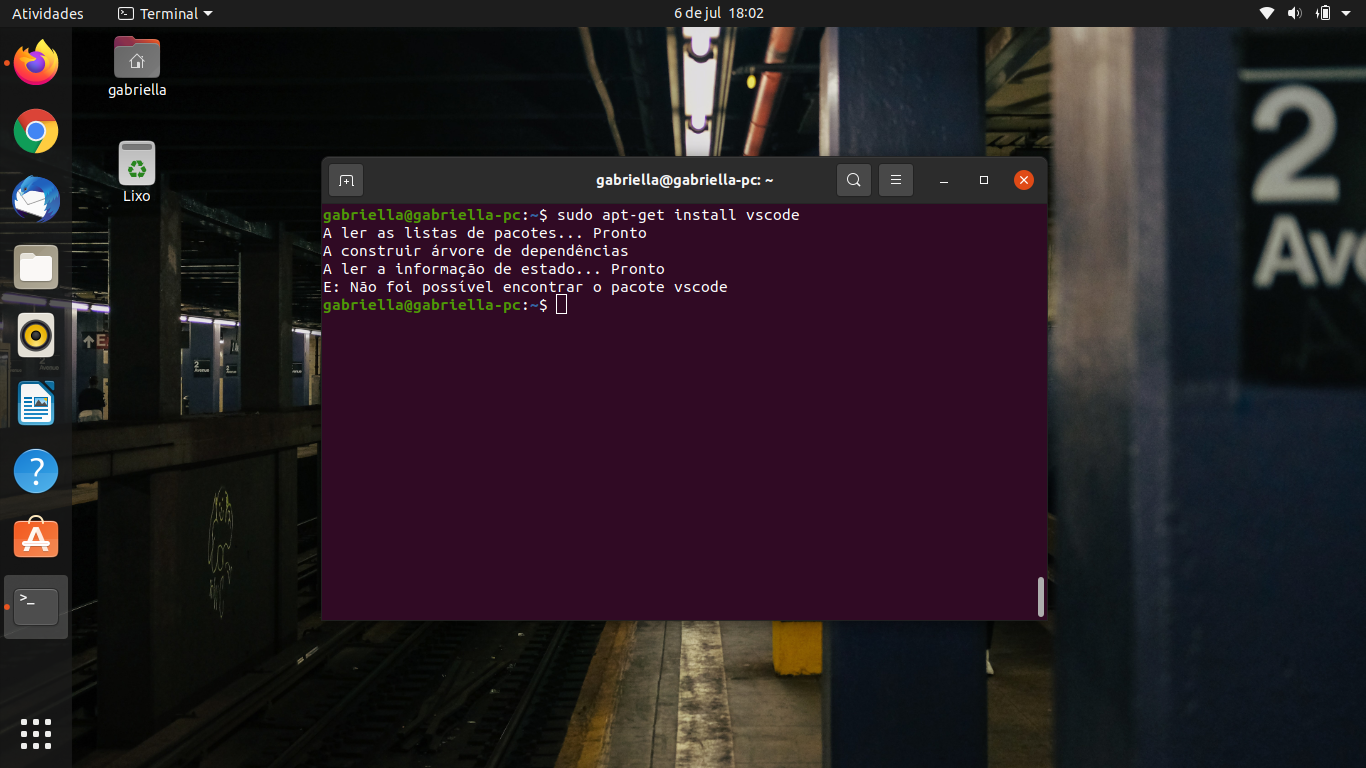Launch Rhythmbox music player

[x=36, y=335]
